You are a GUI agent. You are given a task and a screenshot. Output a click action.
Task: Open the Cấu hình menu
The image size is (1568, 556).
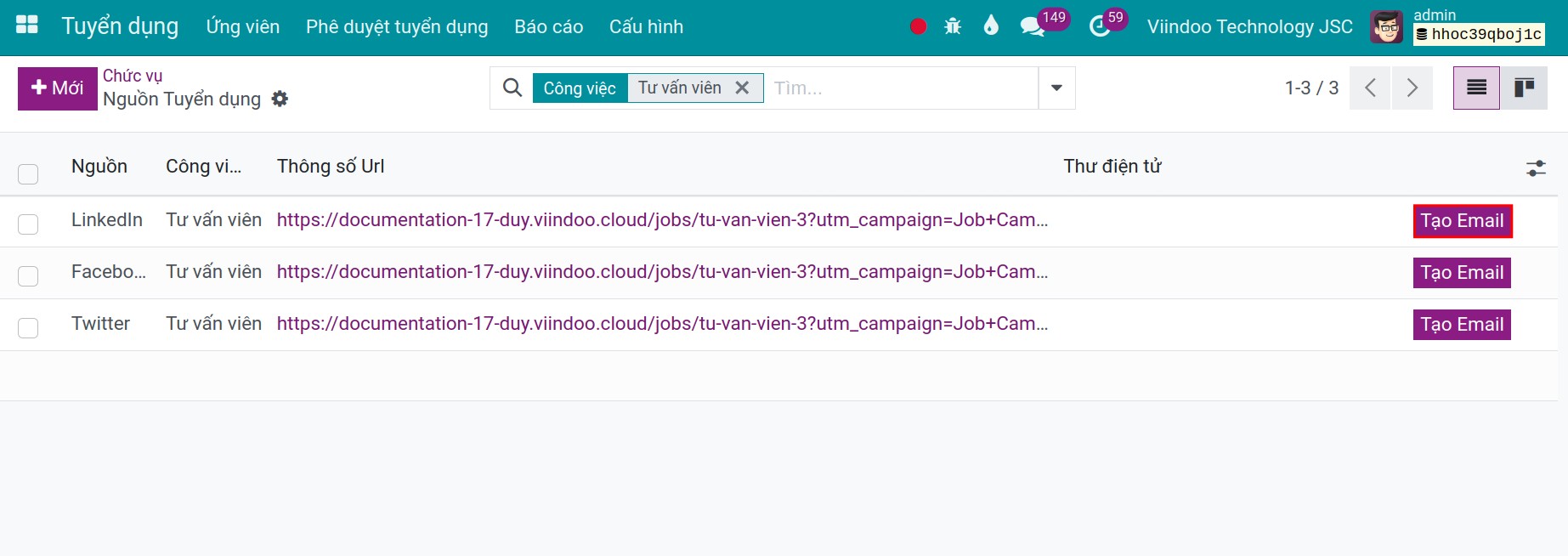646,26
